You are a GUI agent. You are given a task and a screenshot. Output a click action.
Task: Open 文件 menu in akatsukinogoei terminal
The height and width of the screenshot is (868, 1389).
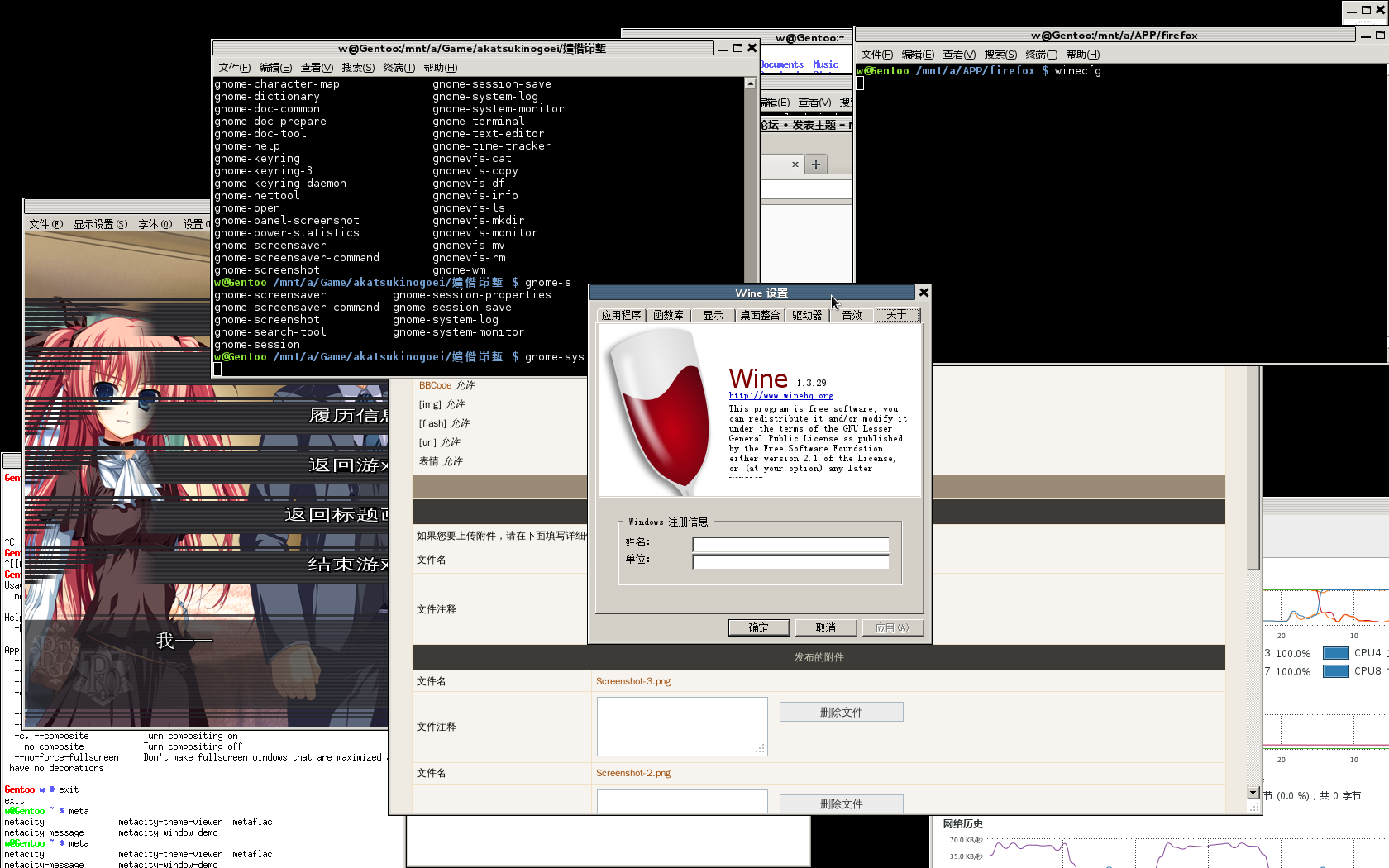(234, 68)
